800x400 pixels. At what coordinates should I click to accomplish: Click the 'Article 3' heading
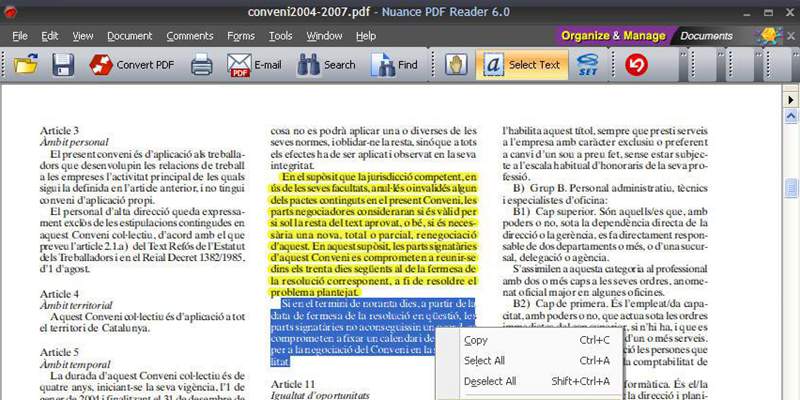pyautogui.click(x=60, y=131)
